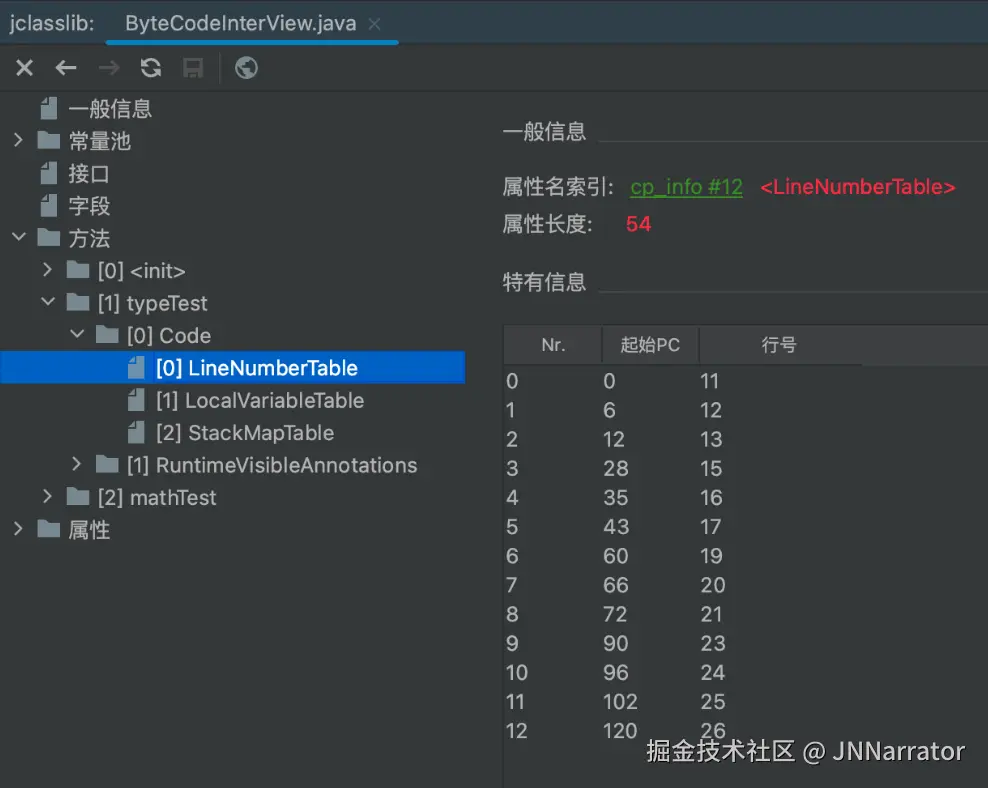Click the file icon beside StackMapTable
Image resolution: width=988 pixels, height=788 pixels.
pyautogui.click(x=136, y=432)
